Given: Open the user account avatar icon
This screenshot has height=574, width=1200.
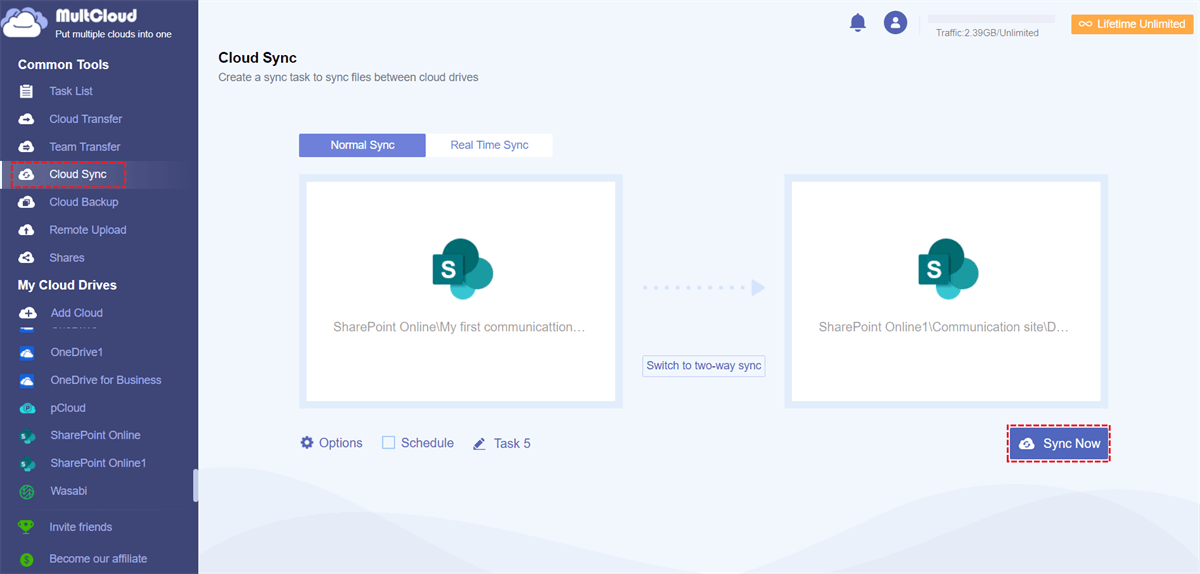Looking at the screenshot, I should point(895,23).
